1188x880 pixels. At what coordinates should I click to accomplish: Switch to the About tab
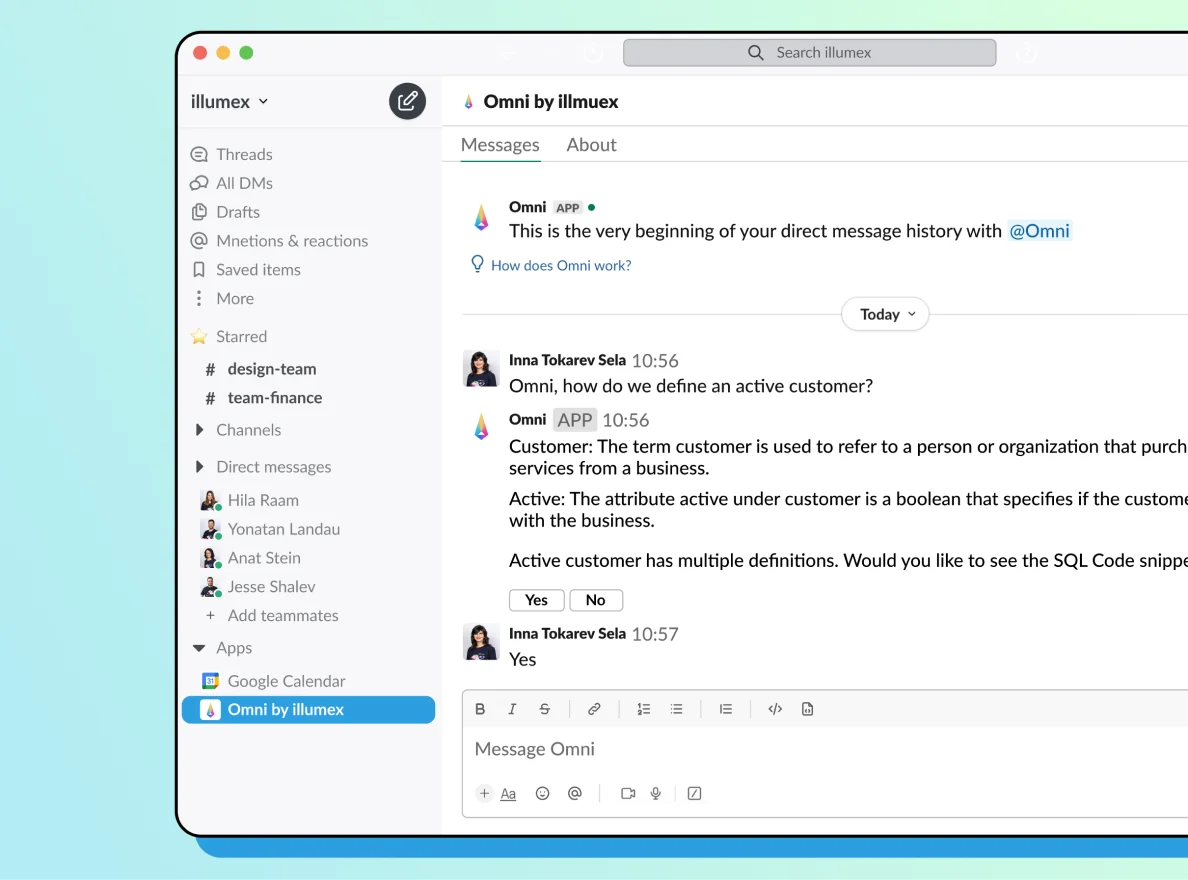591,145
